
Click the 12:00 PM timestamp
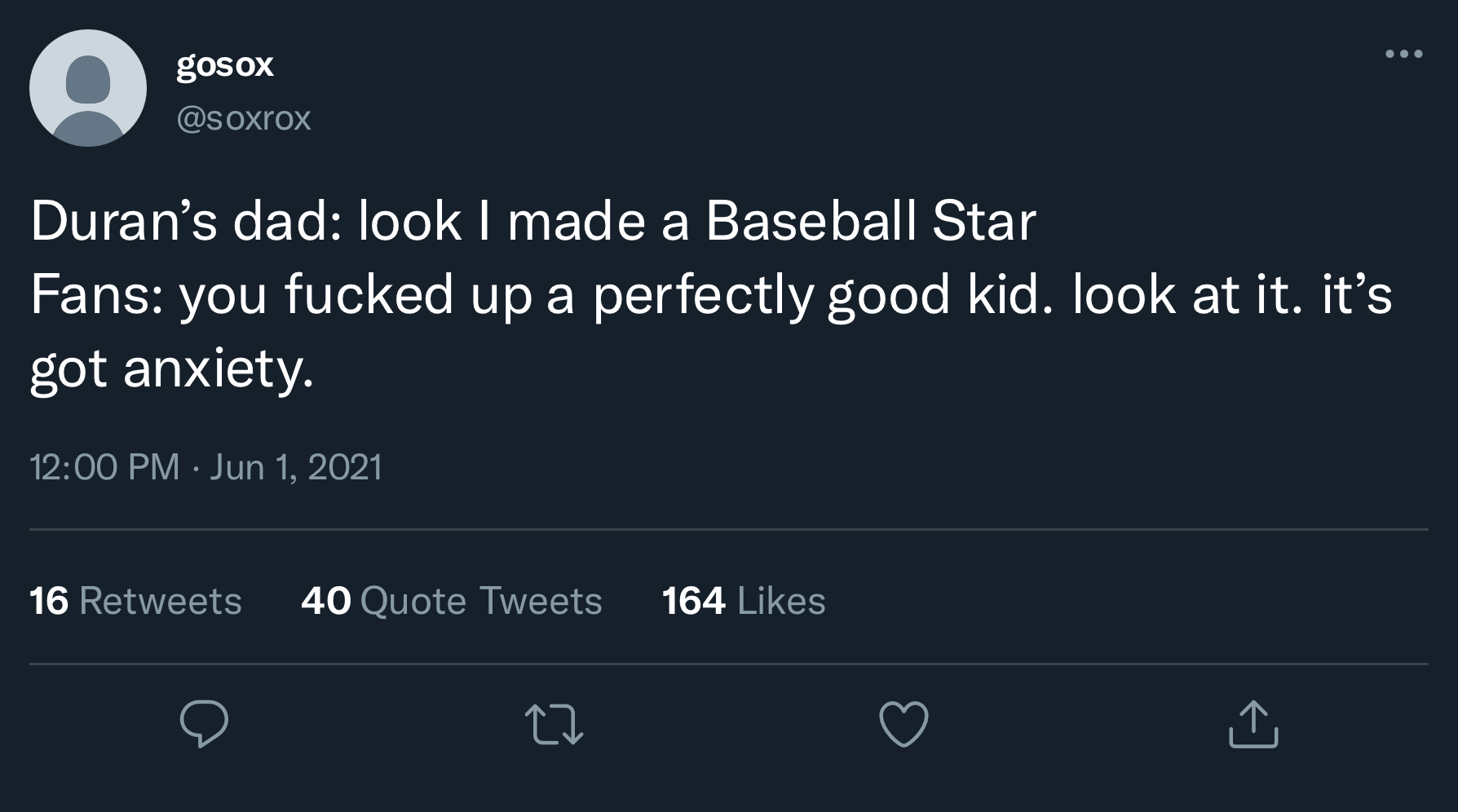[104, 467]
